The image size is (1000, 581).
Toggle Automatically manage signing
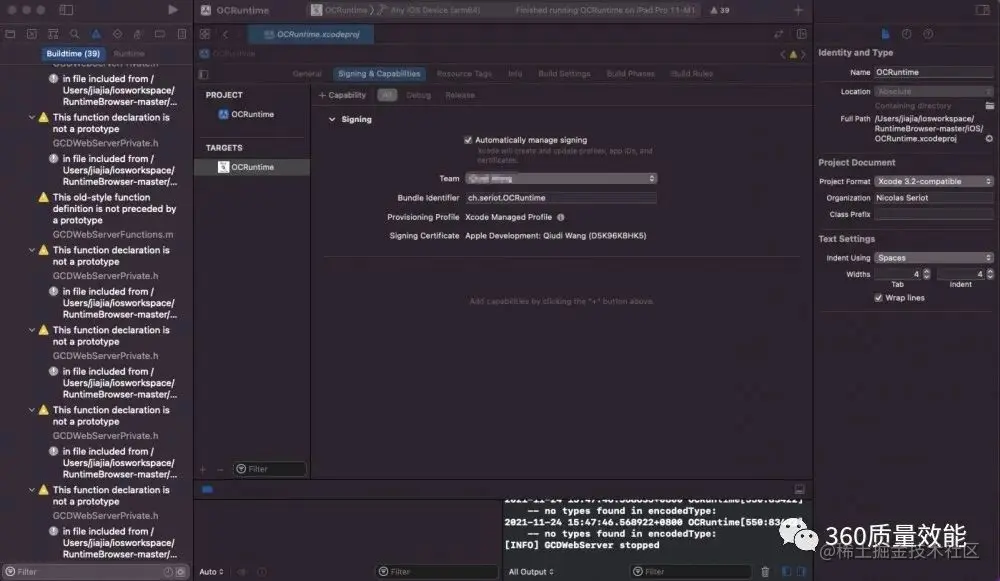[x=468, y=140]
